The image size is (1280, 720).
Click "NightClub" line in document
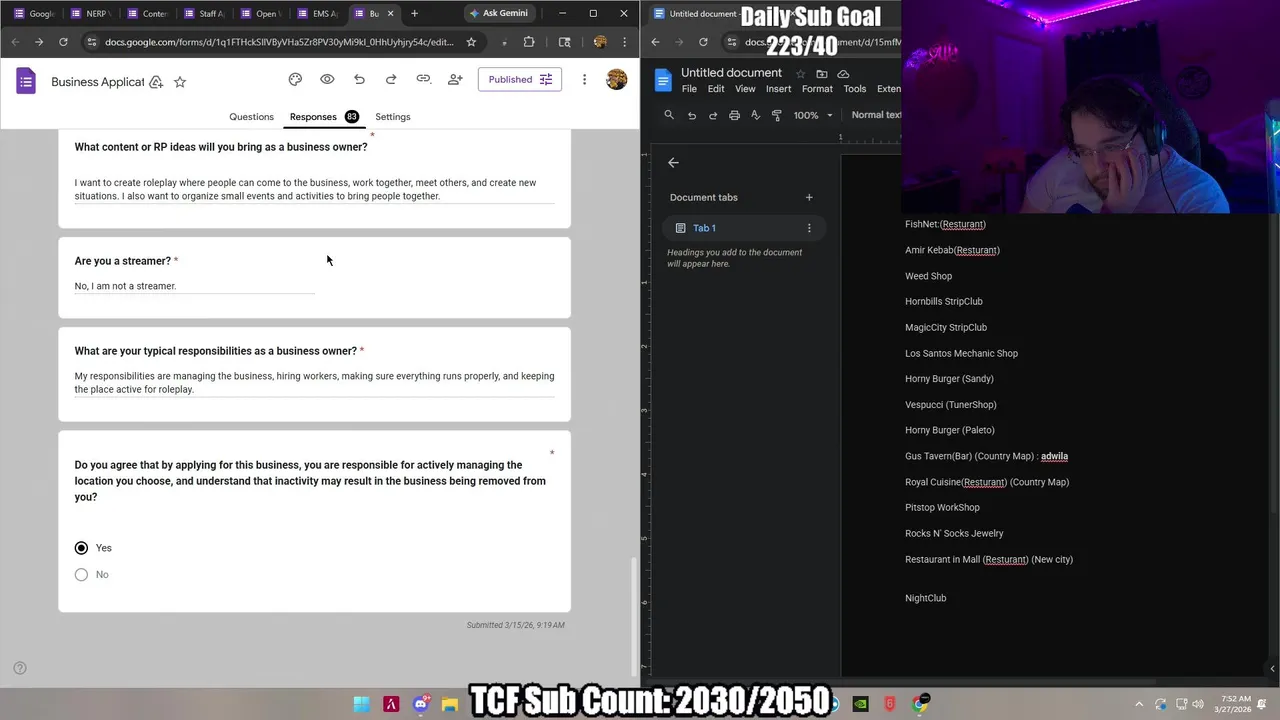click(x=925, y=598)
